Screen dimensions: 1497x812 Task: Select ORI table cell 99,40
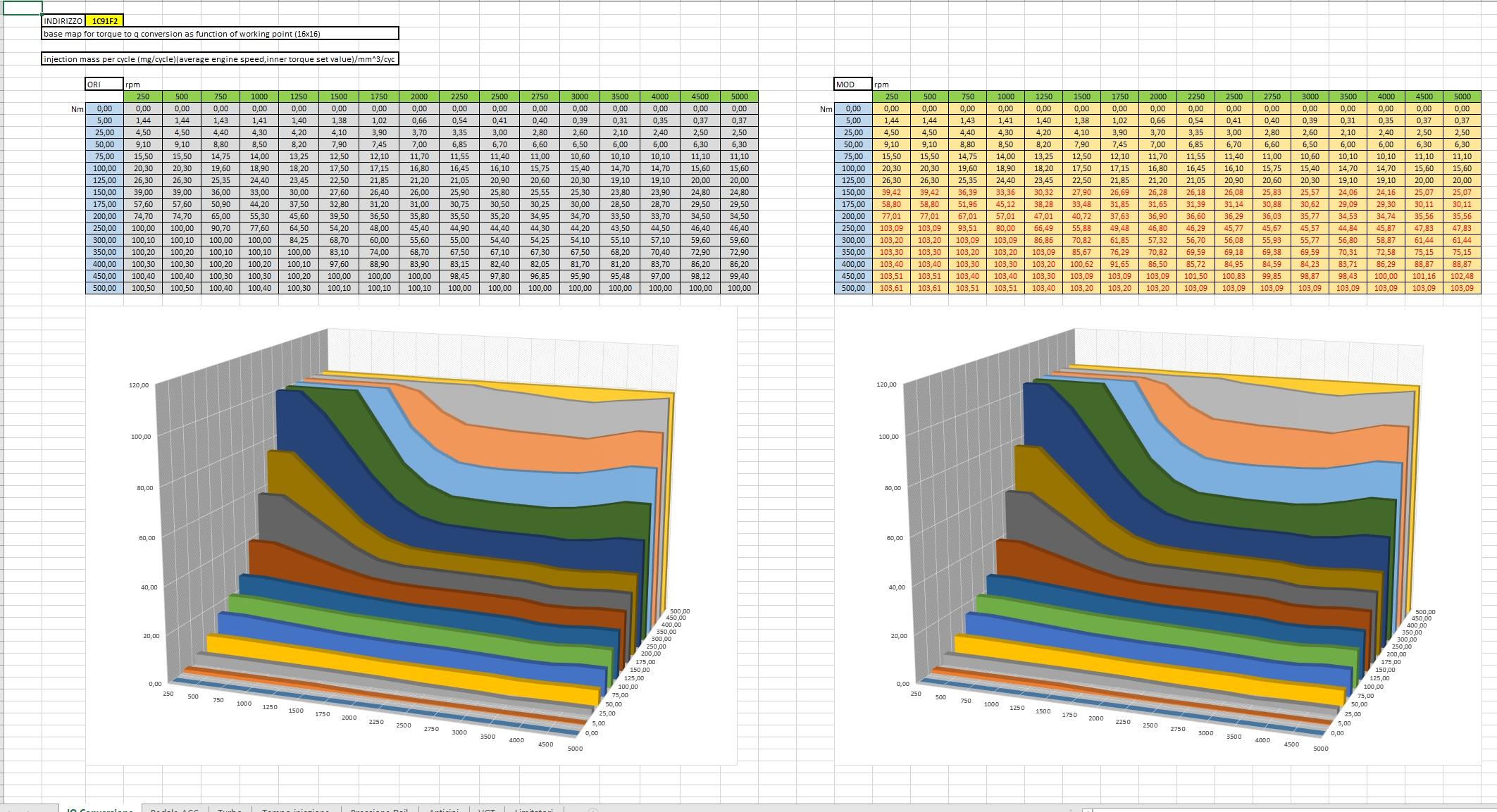(739, 276)
